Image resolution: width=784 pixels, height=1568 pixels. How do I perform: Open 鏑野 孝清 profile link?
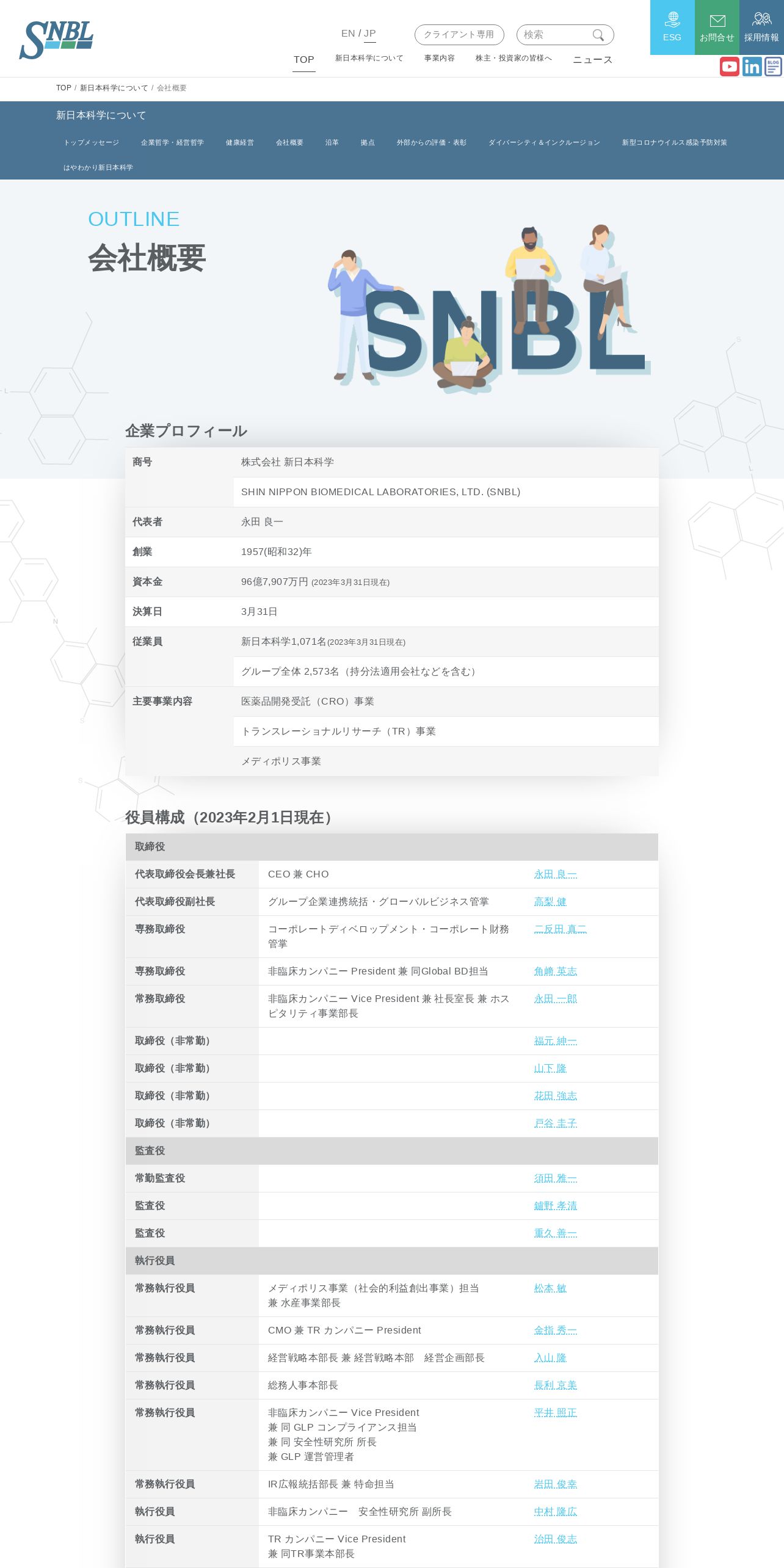point(556,1206)
